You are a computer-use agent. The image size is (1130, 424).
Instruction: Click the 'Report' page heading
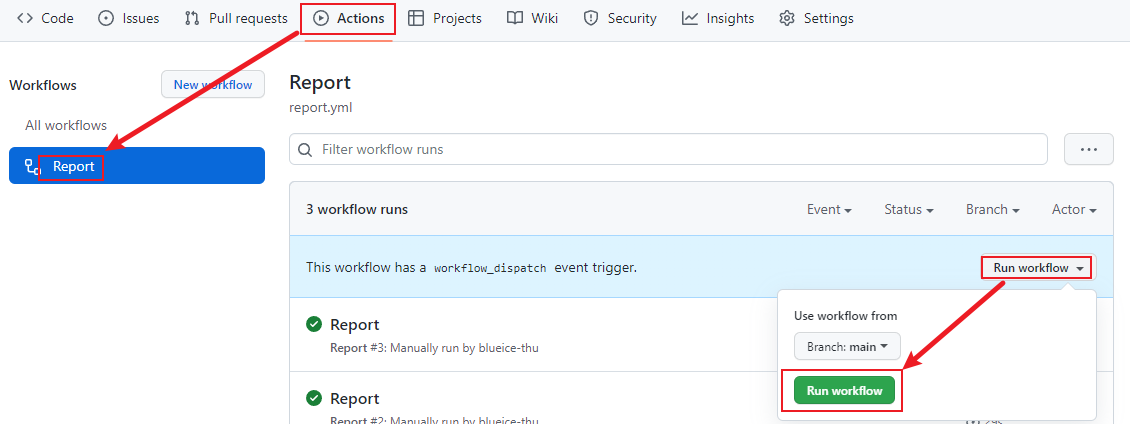point(320,82)
